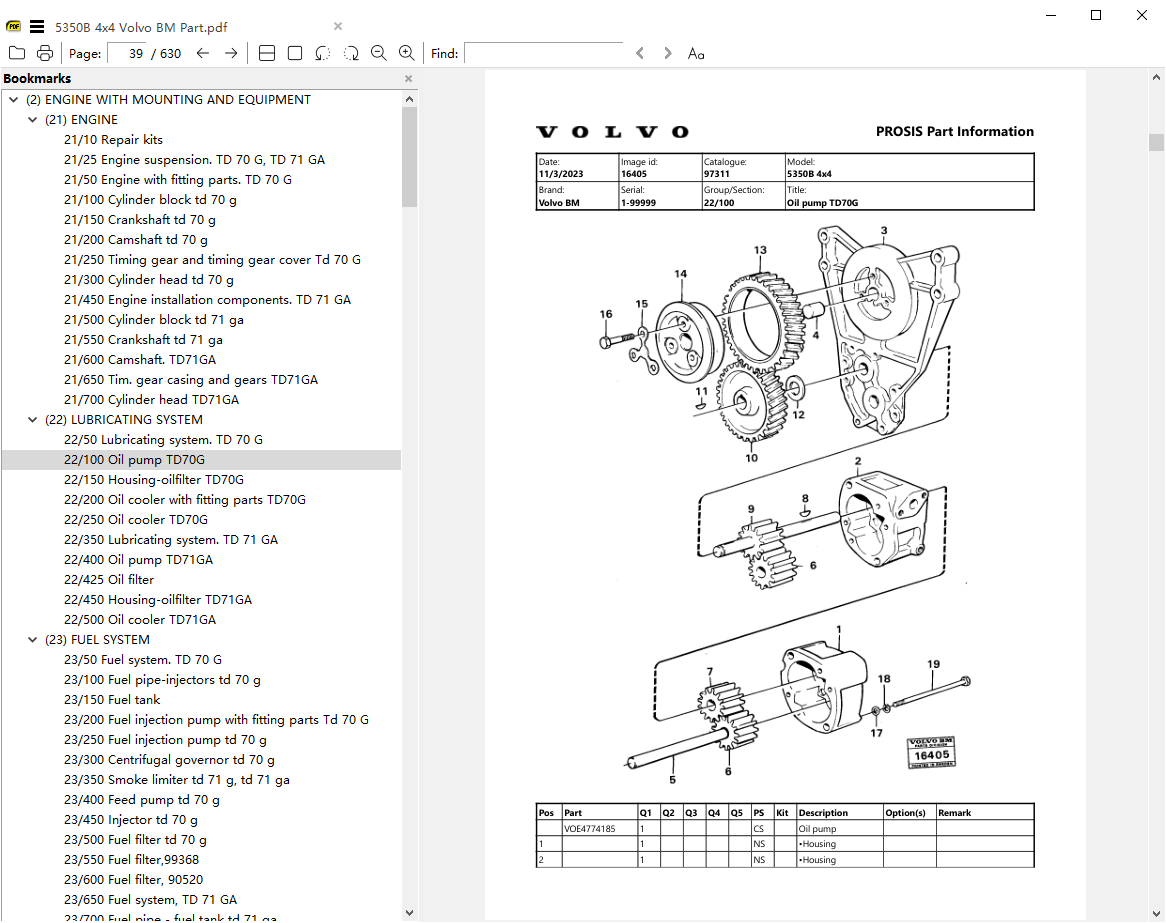Viewport: 1166px width, 923px height.
Task: Open bookmark 22/50 Lubricating system. TD 70 G
Action: 164,440
